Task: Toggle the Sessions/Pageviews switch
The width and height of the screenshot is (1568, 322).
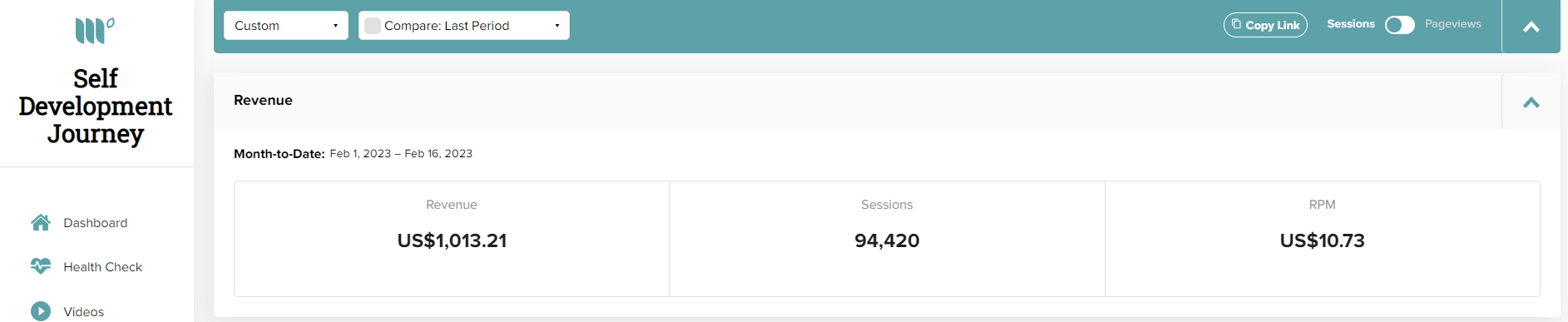Action: pos(1399,25)
